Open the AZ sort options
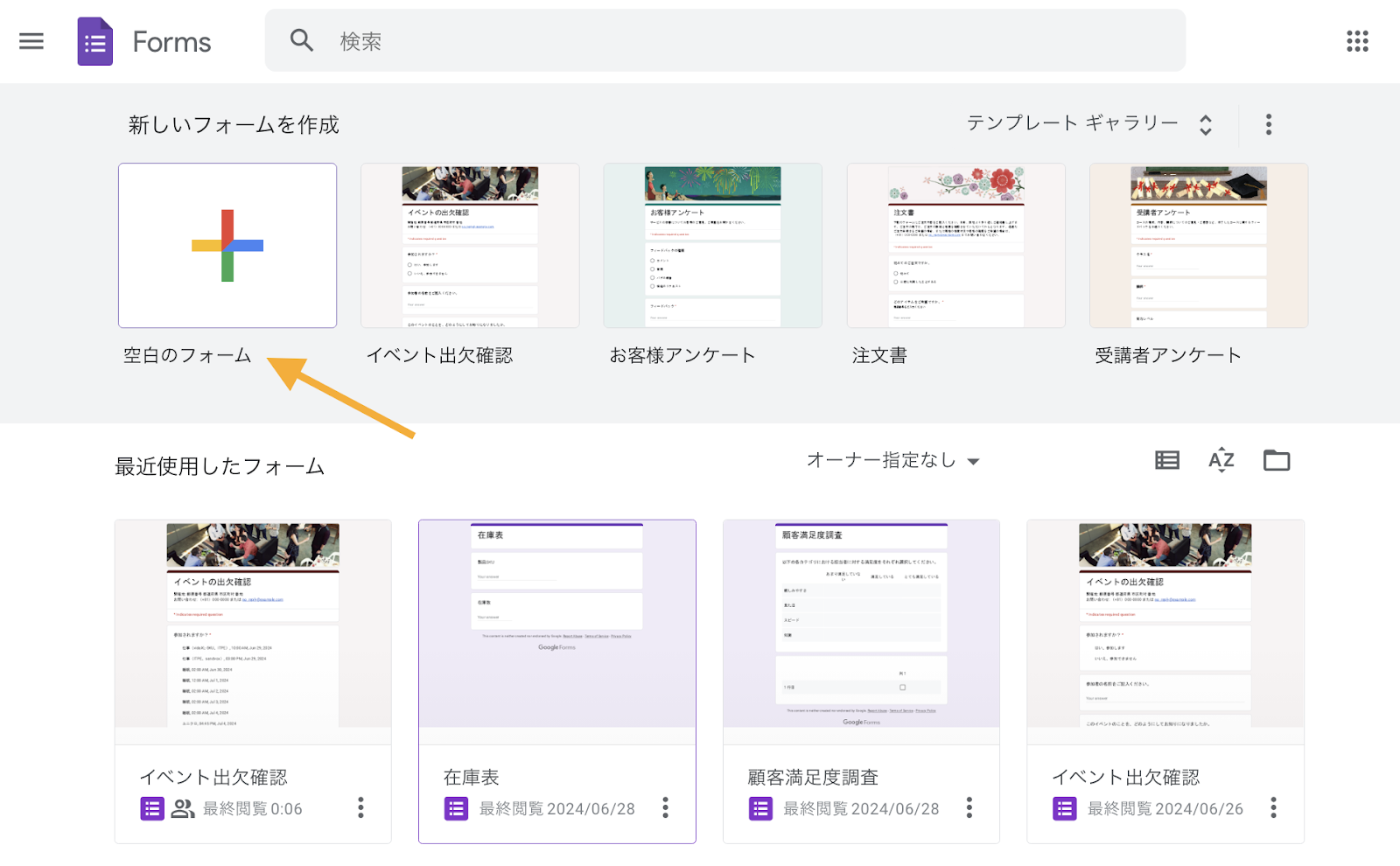1400x866 pixels. [x=1221, y=460]
